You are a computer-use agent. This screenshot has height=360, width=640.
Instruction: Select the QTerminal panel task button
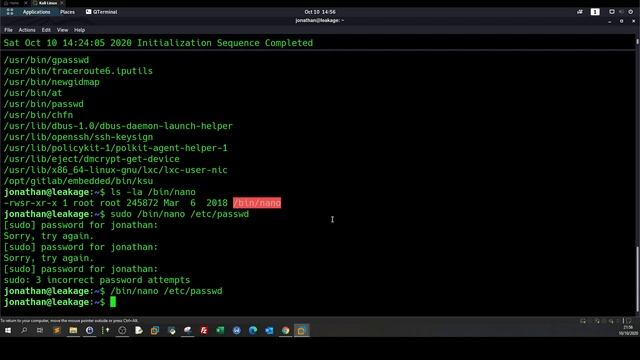click(x=102, y=12)
